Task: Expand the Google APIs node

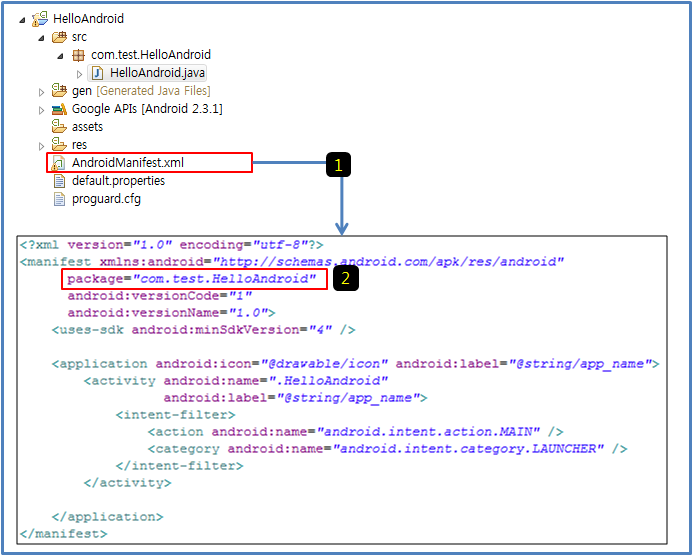Action: click(41, 110)
